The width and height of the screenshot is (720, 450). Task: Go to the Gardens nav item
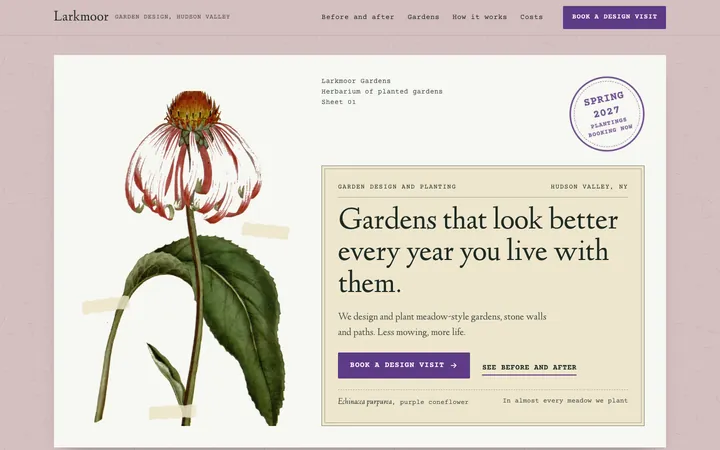click(423, 17)
